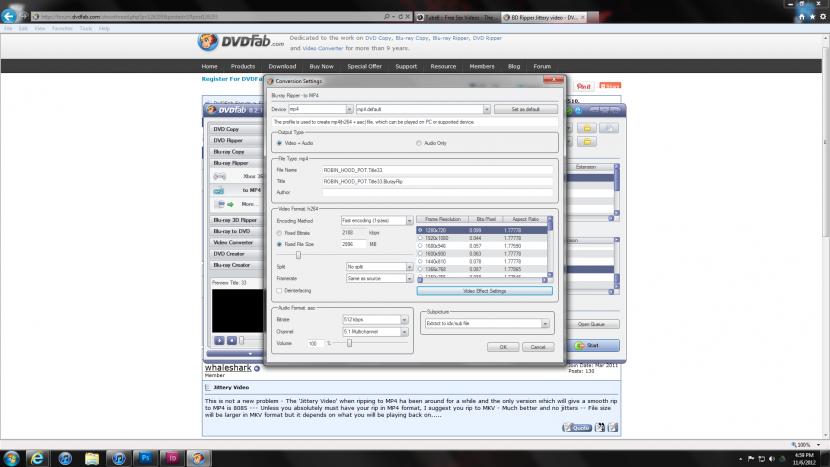Click the browser back arrow button
Viewport: 830px width, 467px height.
[8, 16]
